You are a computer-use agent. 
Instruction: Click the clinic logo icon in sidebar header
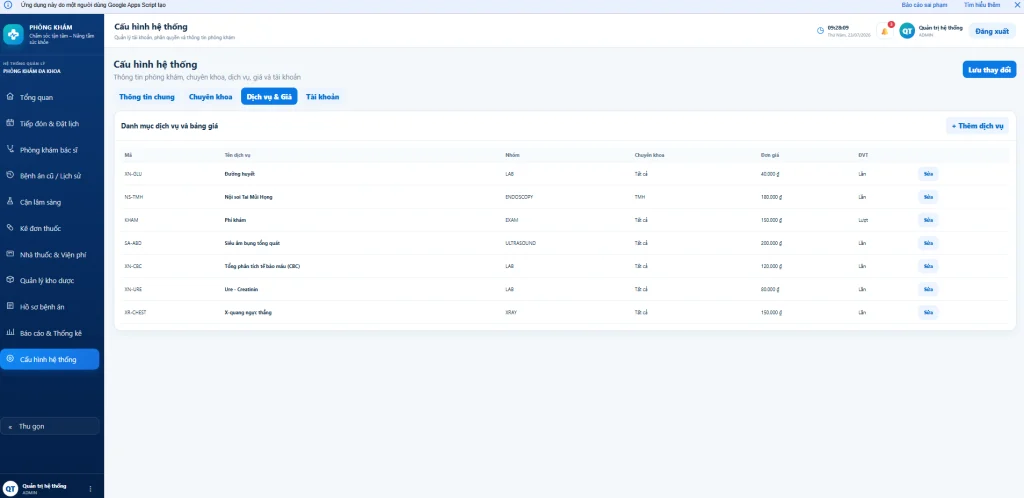point(13,34)
